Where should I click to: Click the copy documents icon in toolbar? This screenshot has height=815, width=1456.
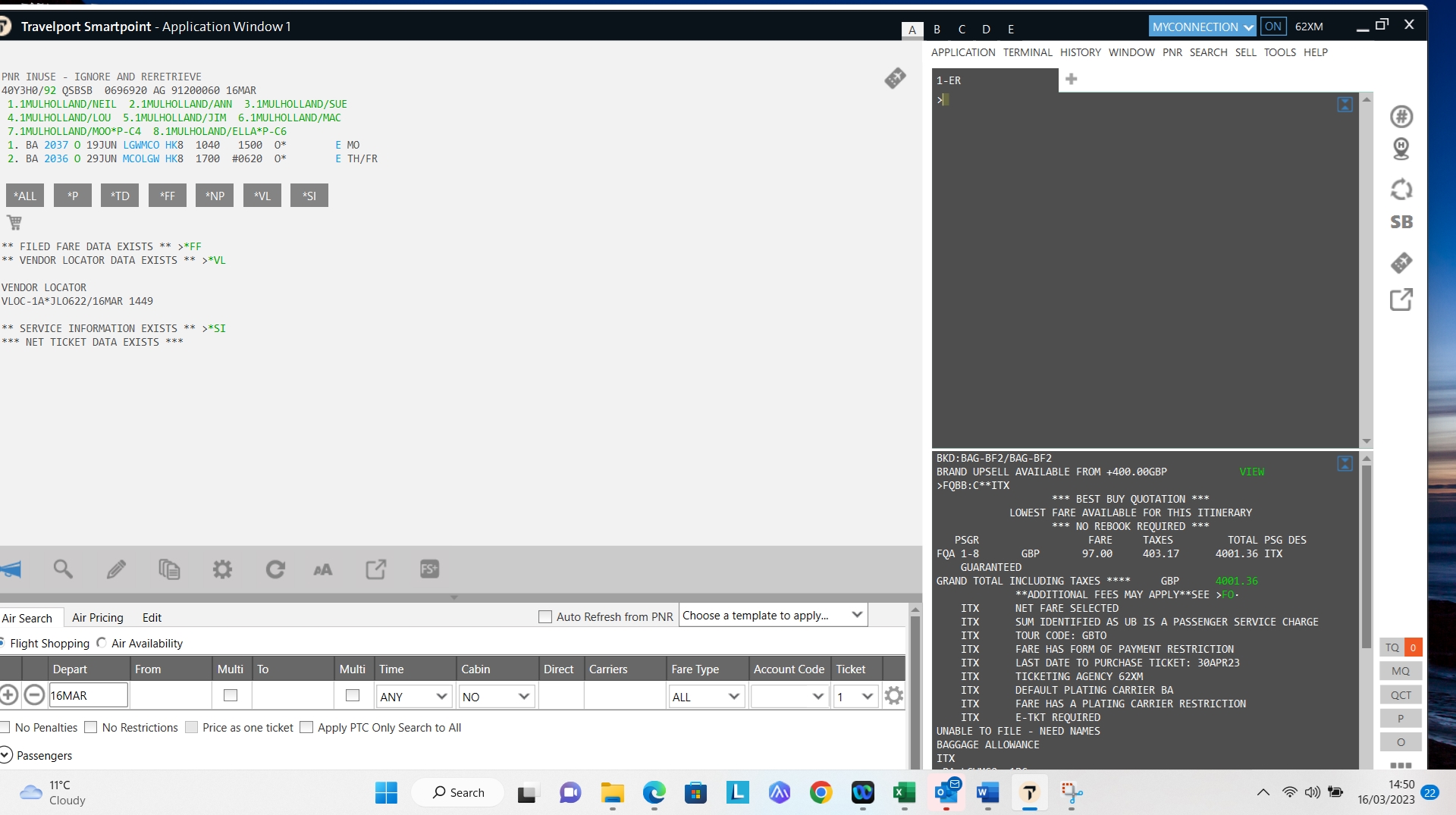(x=169, y=569)
